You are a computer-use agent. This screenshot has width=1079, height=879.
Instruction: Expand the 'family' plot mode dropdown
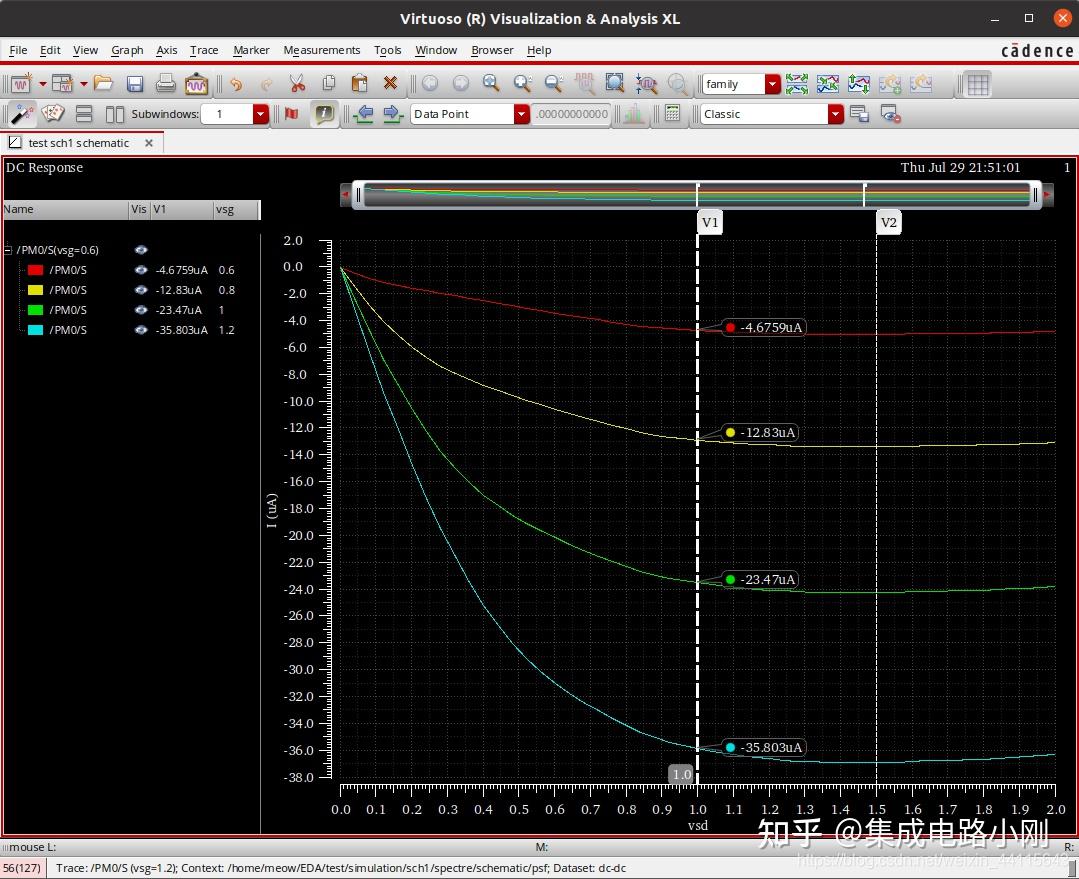click(772, 84)
